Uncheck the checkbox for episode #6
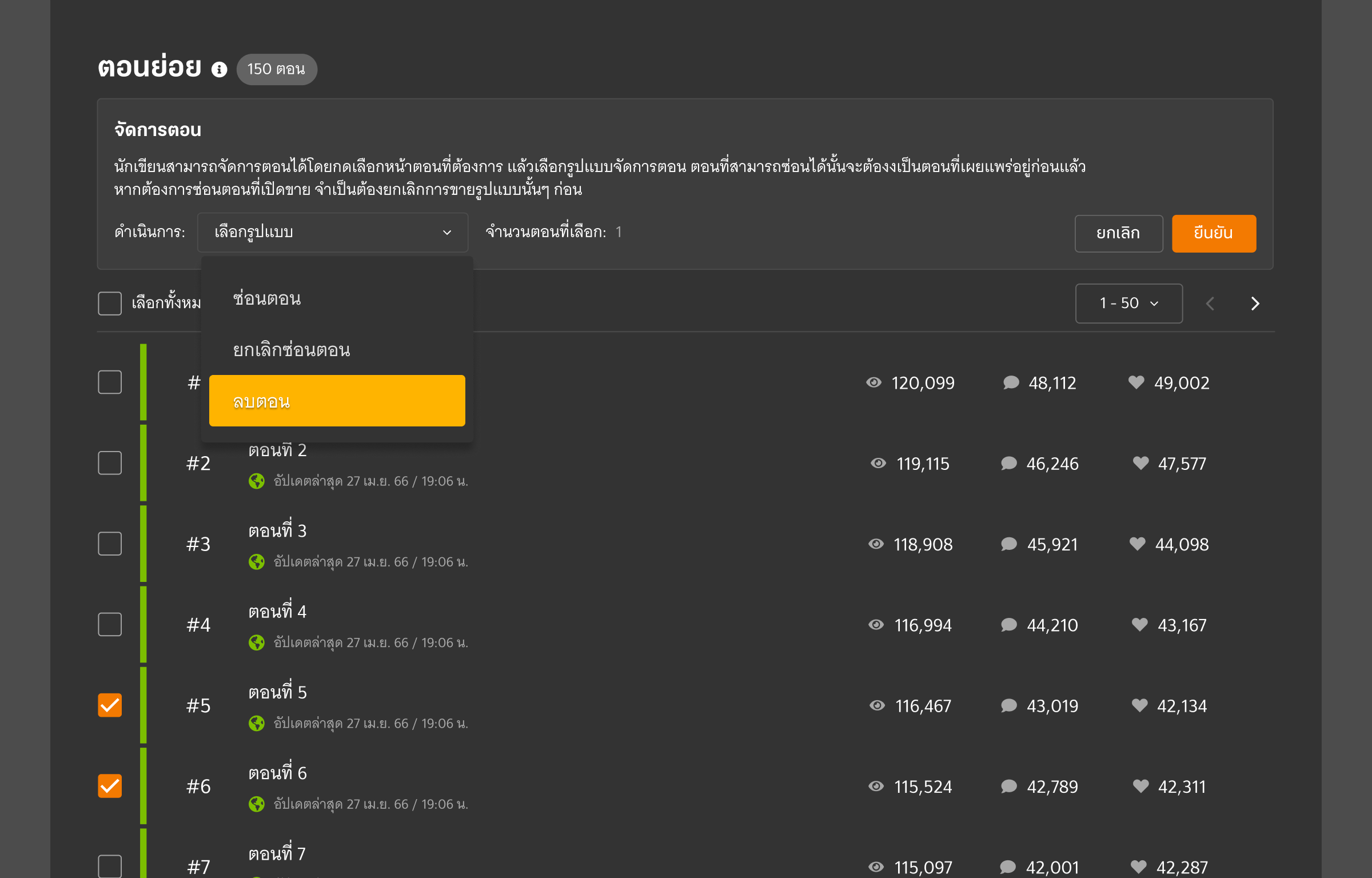1372x878 pixels. pos(110,786)
